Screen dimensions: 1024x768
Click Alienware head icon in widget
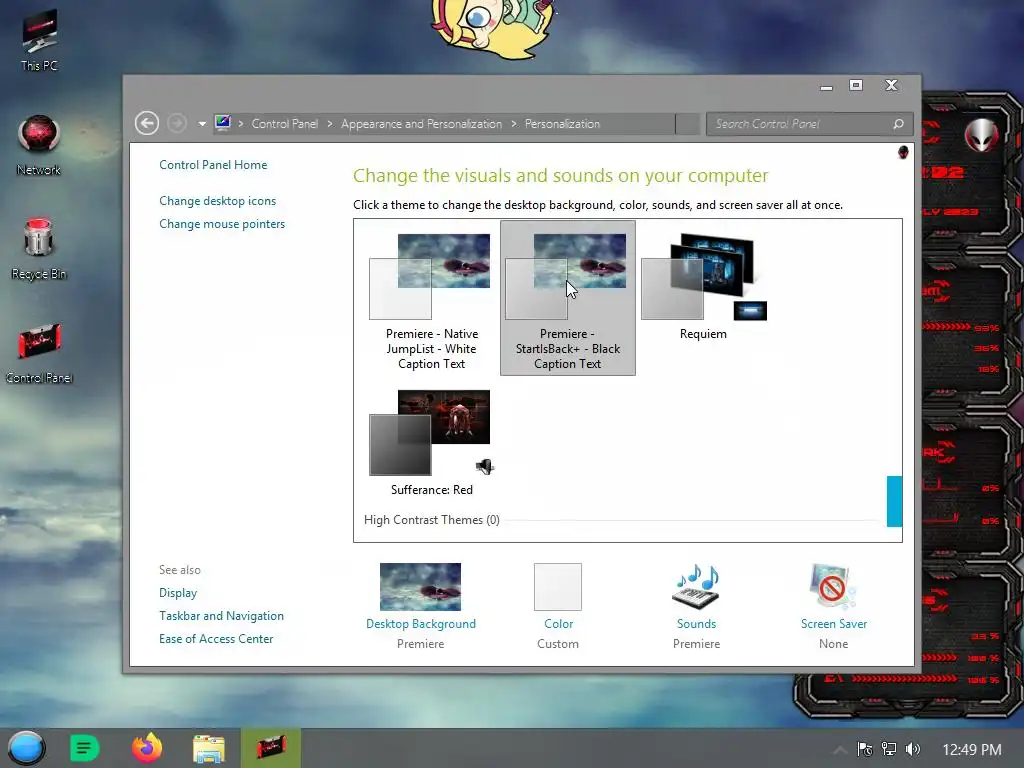[981, 135]
